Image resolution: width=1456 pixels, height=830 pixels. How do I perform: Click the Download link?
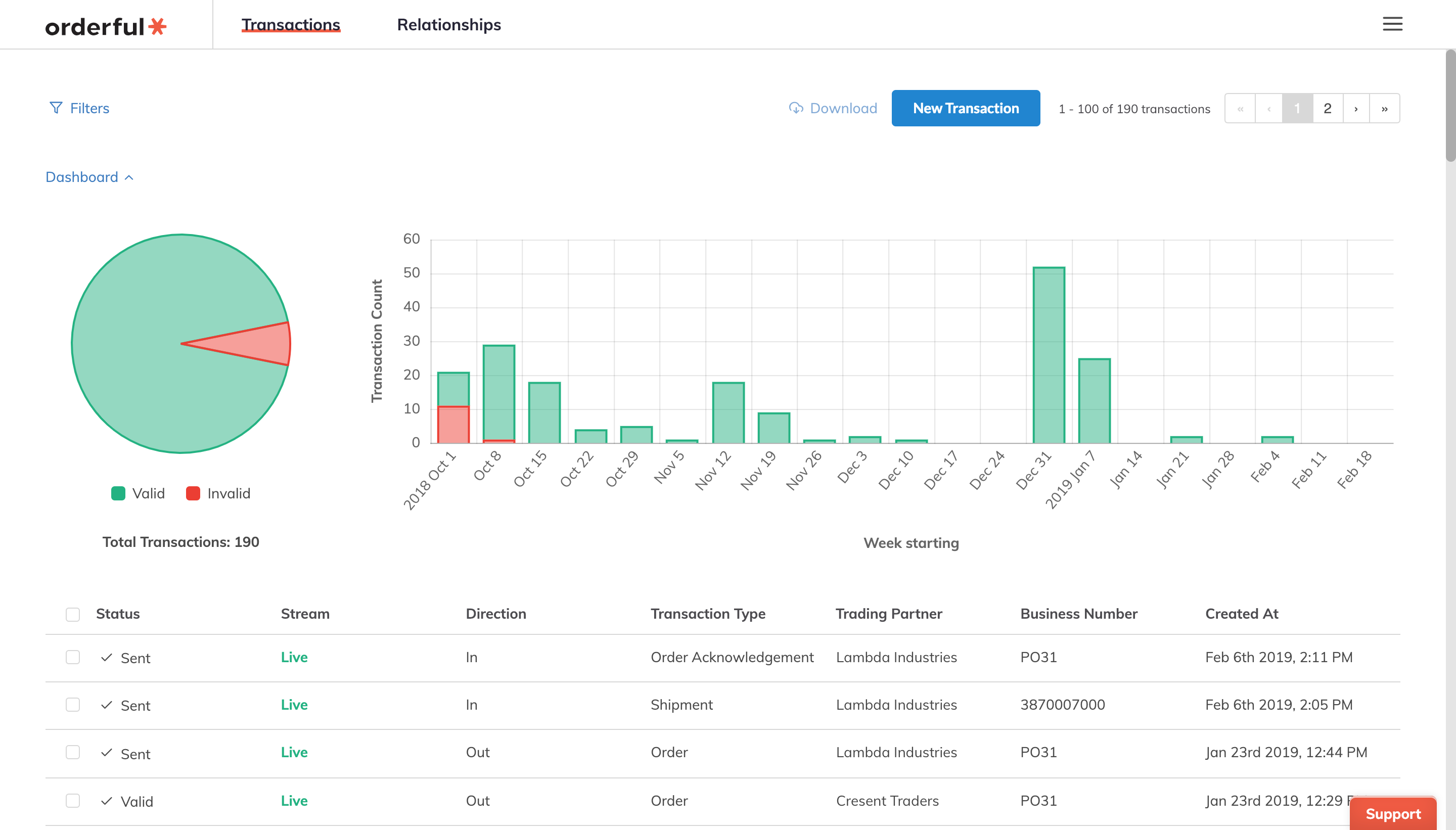[843, 108]
